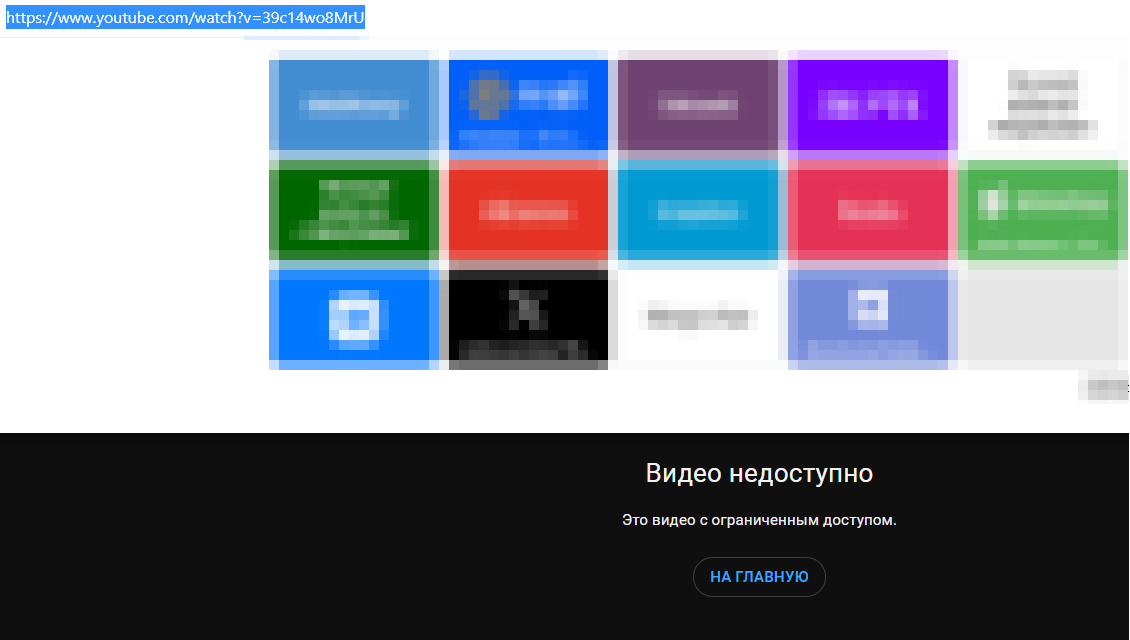Click the НА ГЛАВНУЮ button
The width and height of the screenshot is (1130, 640).
[758, 576]
